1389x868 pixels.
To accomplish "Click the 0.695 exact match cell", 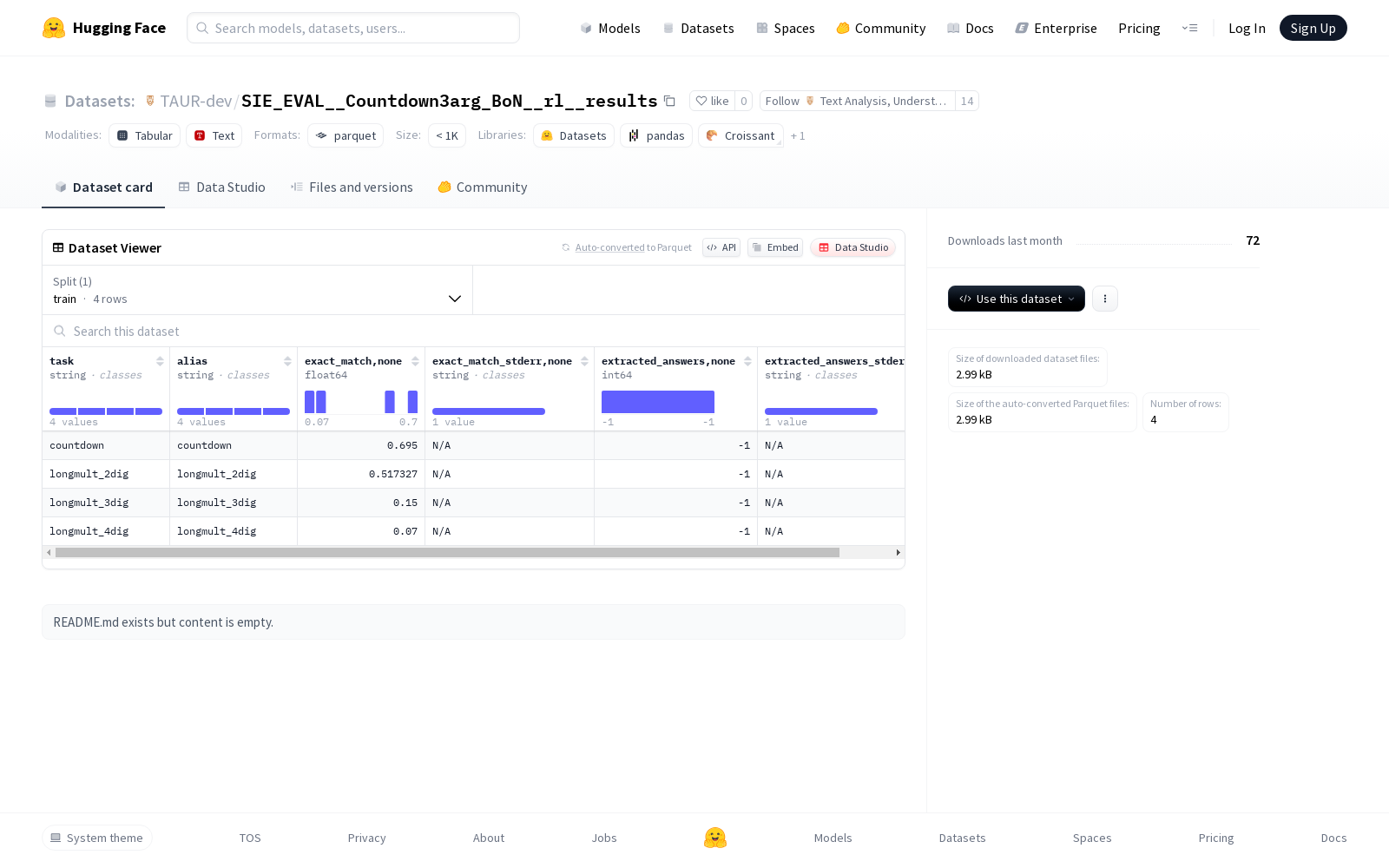I will tap(361, 445).
